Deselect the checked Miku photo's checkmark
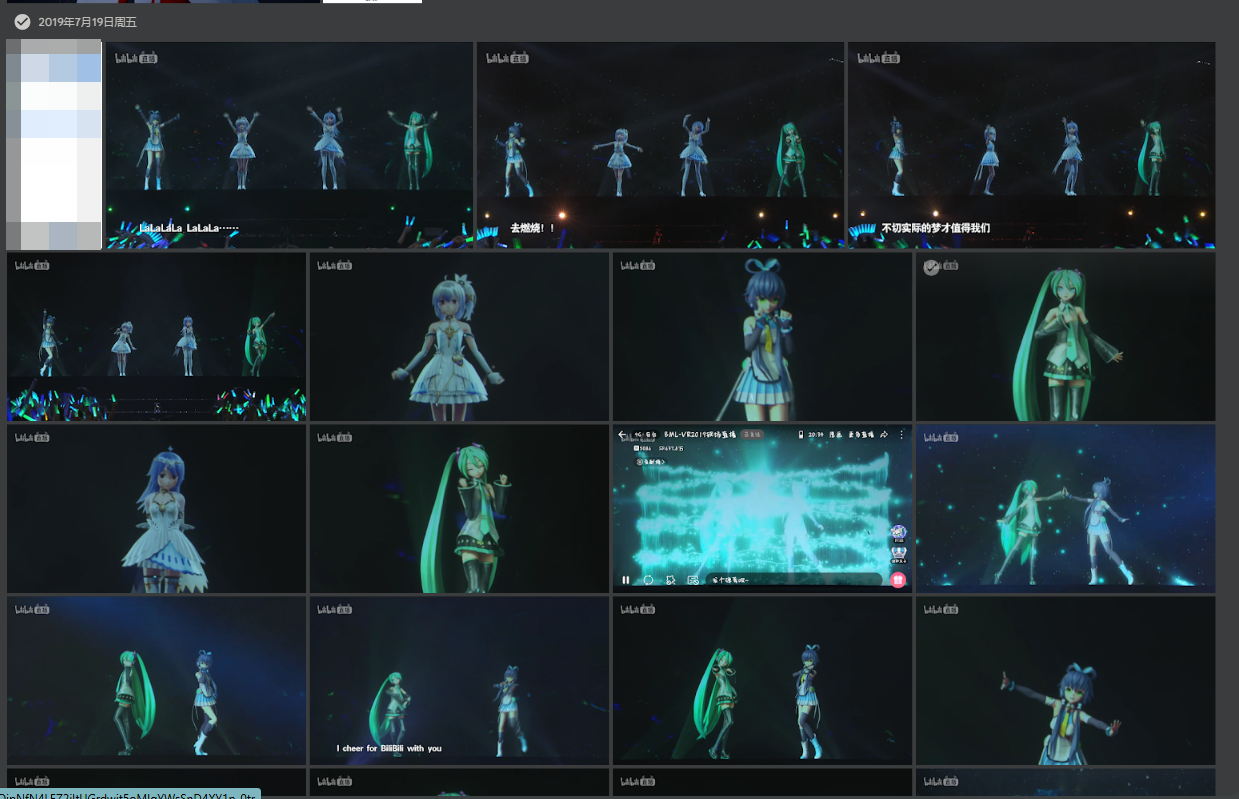 [931, 267]
